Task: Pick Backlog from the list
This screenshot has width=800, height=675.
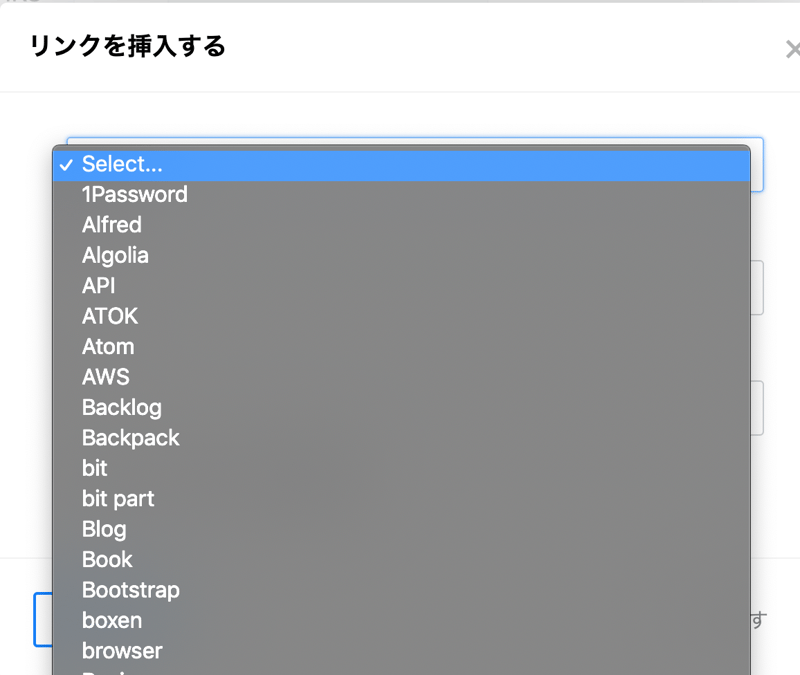Action: point(121,407)
